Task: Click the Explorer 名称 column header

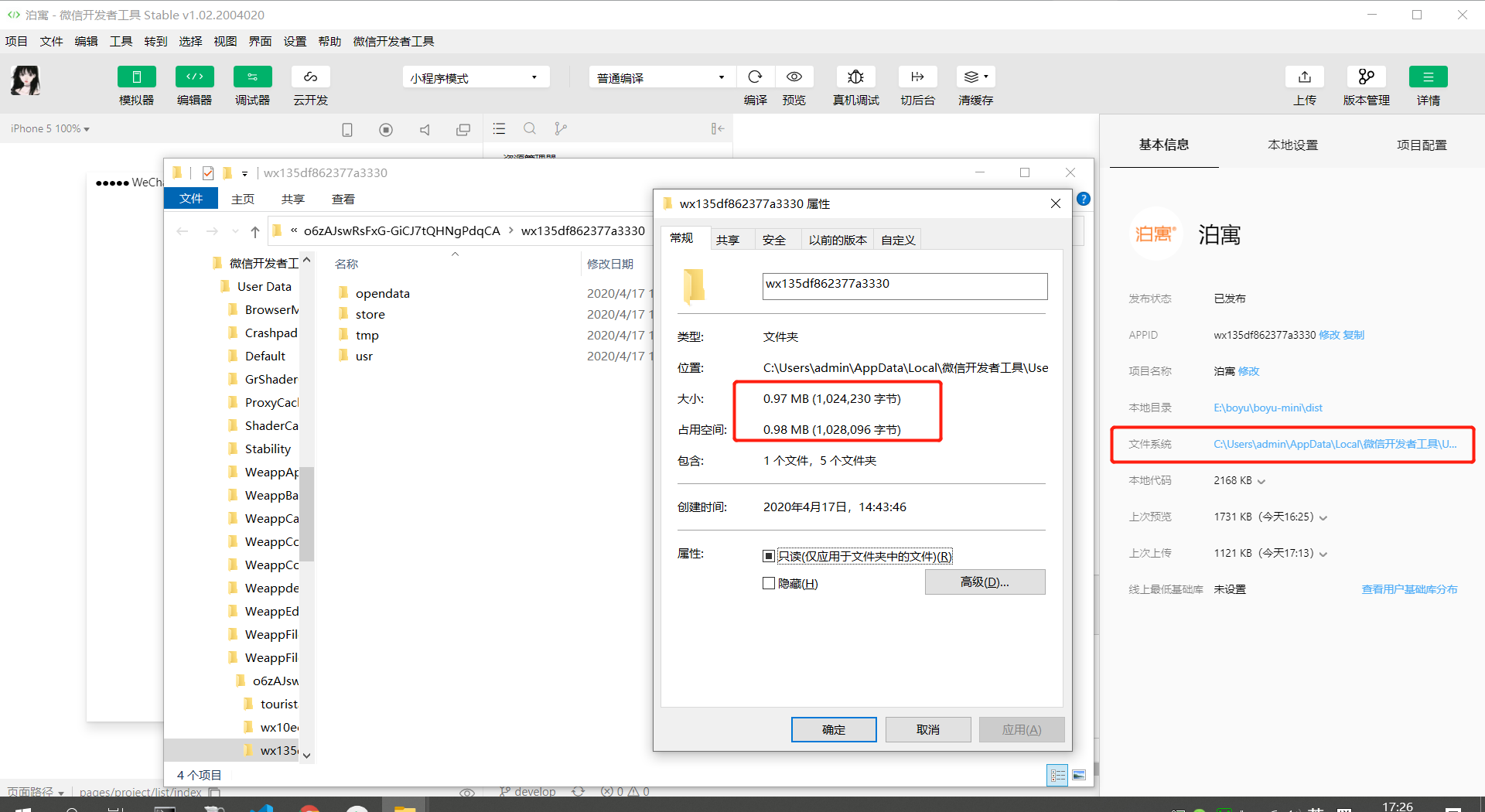Action: 346,264
